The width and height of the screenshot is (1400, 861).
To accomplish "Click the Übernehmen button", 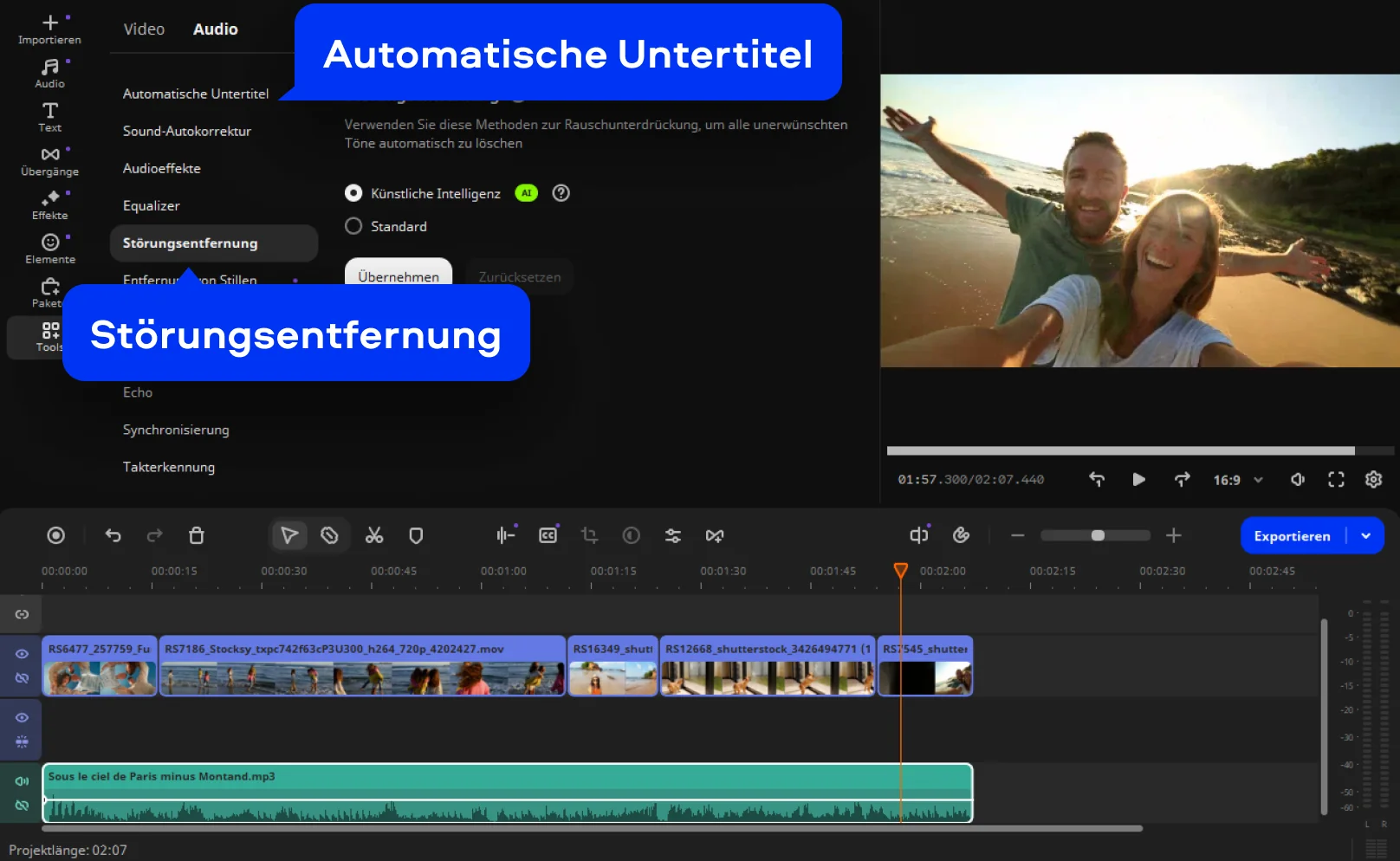I will (x=399, y=276).
